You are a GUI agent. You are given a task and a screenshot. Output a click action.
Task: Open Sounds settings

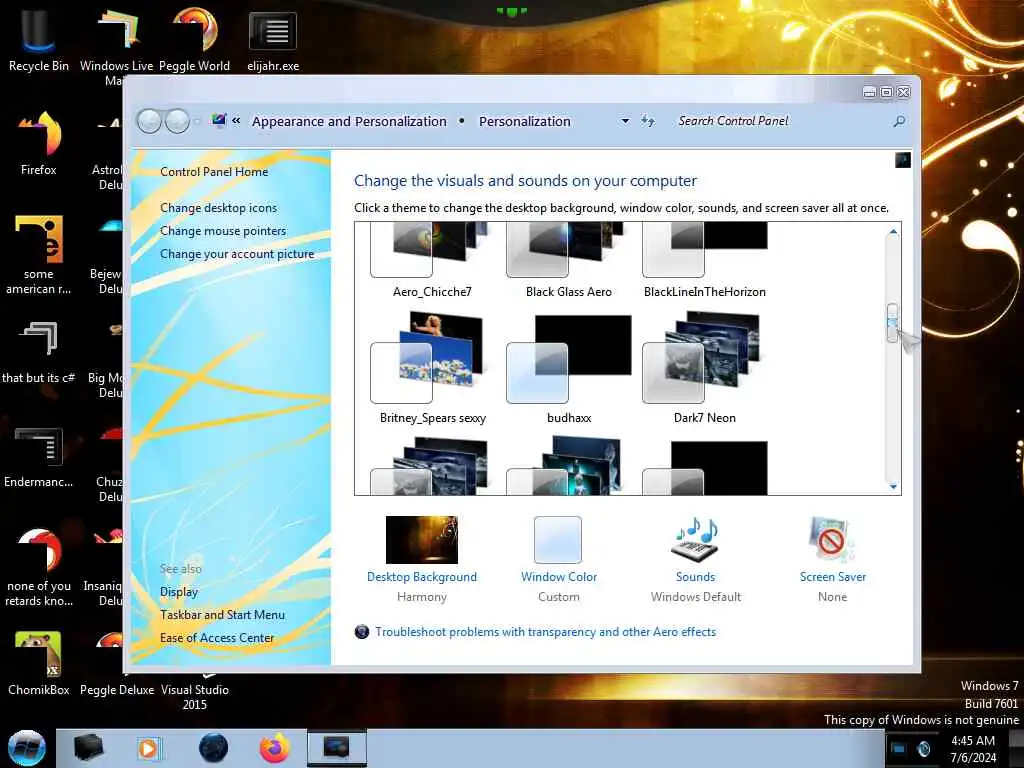pyautogui.click(x=696, y=559)
